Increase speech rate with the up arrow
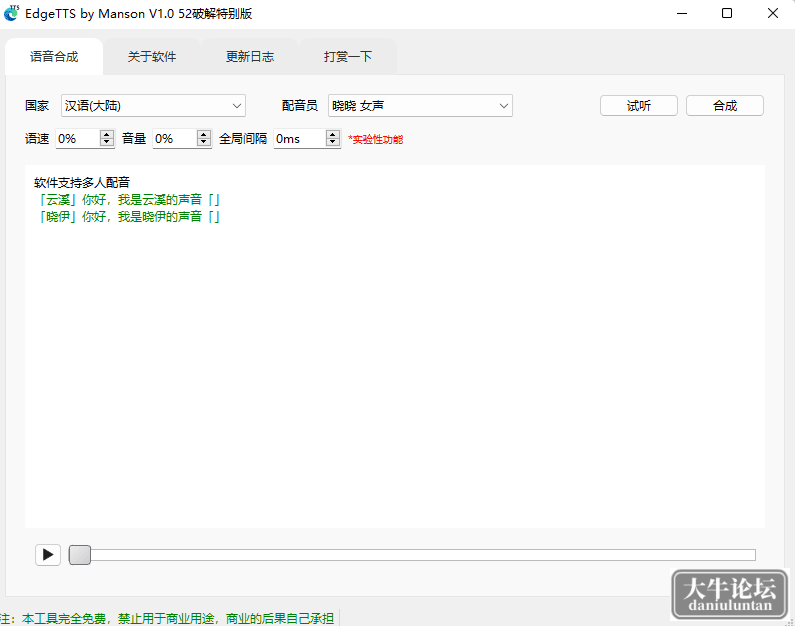Image resolution: width=795 pixels, height=626 pixels. (106, 134)
